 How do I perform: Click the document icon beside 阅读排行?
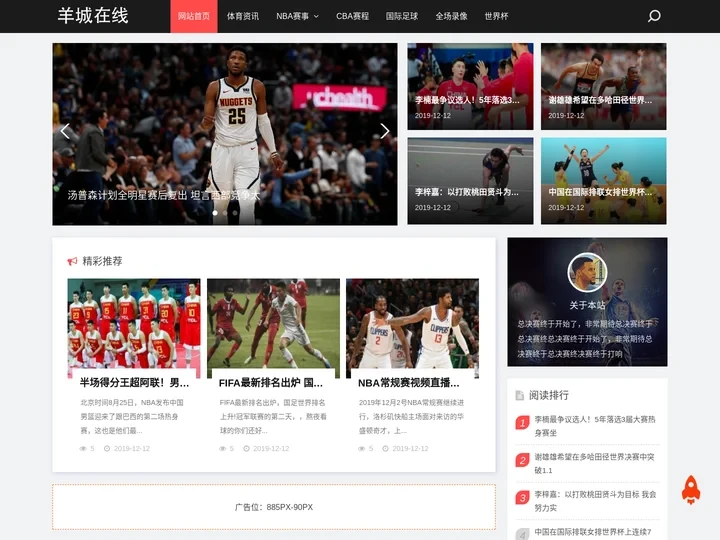(x=519, y=395)
